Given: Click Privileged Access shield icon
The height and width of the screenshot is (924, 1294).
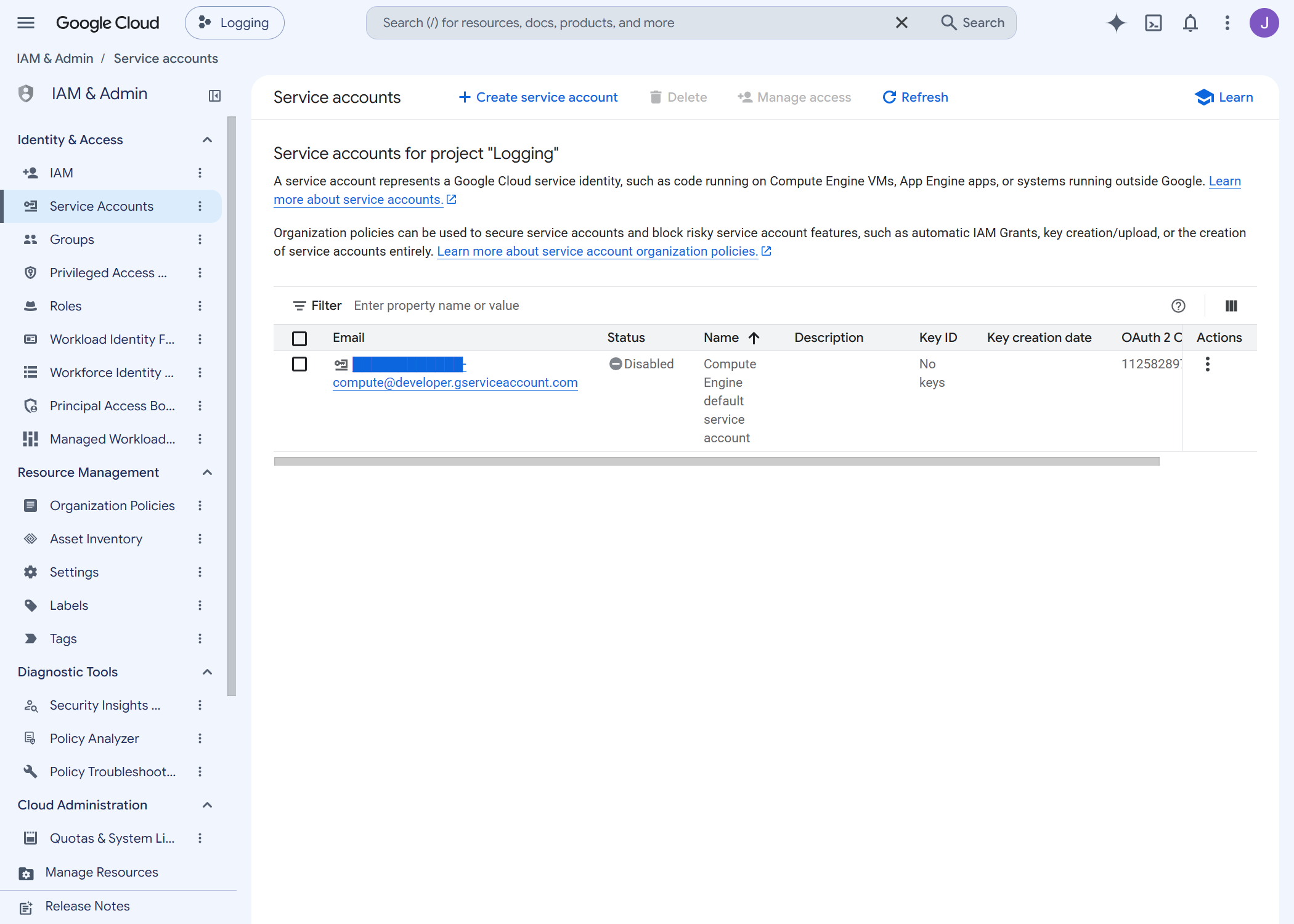Looking at the screenshot, I should (x=30, y=273).
